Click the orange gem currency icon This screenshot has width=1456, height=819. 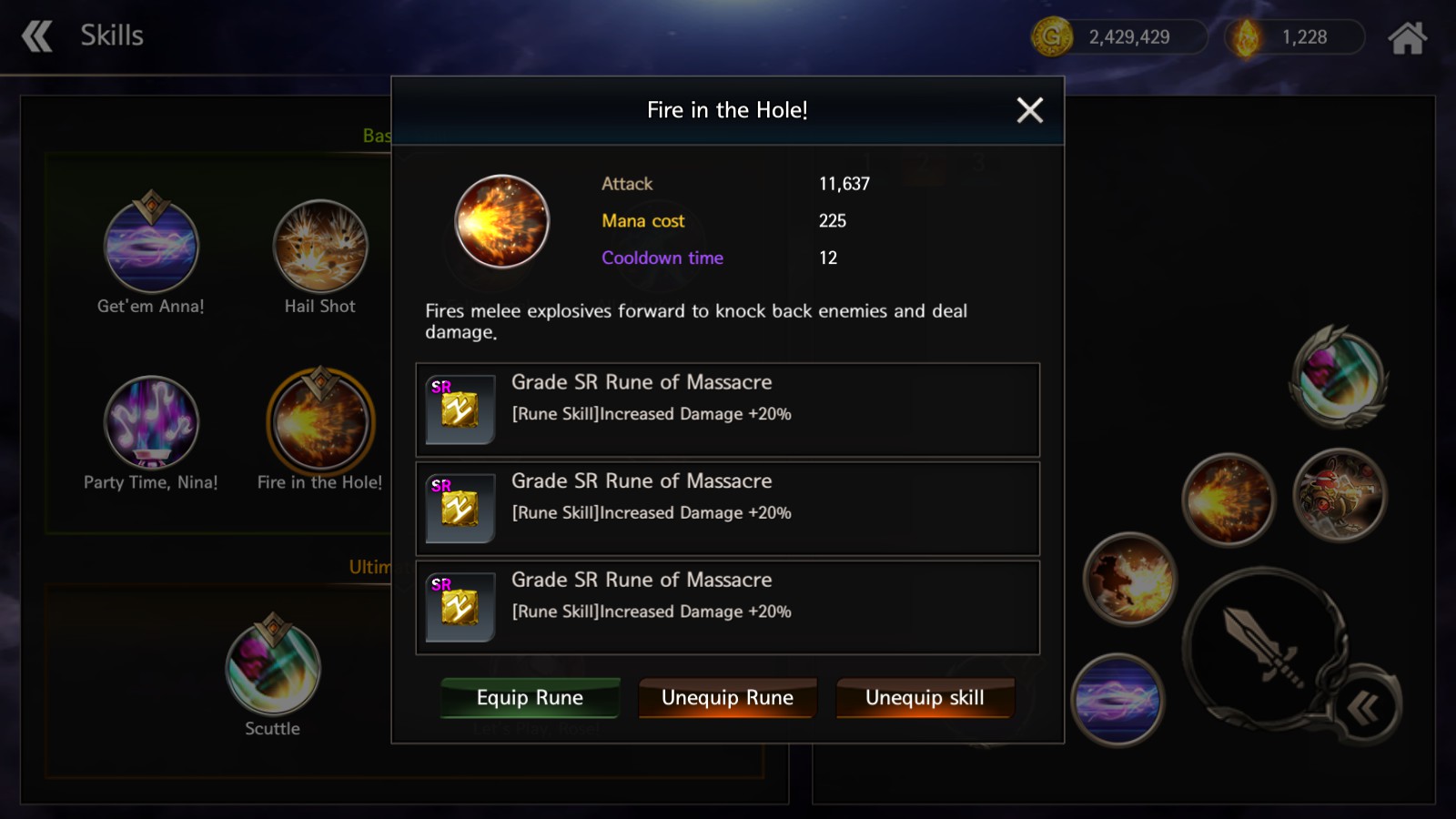tap(1246, 37)
